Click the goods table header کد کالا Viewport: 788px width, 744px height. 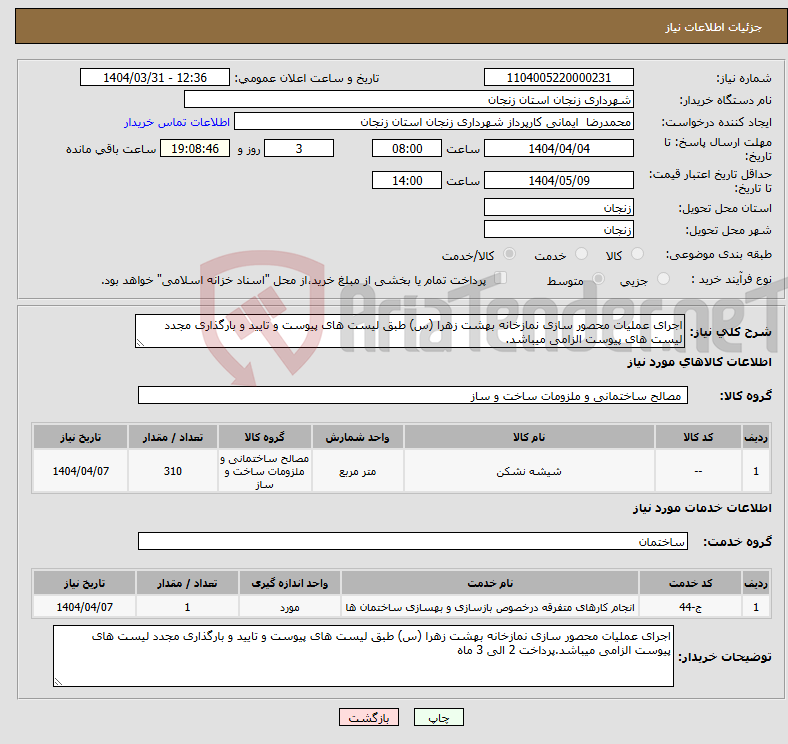coord(698,437)
